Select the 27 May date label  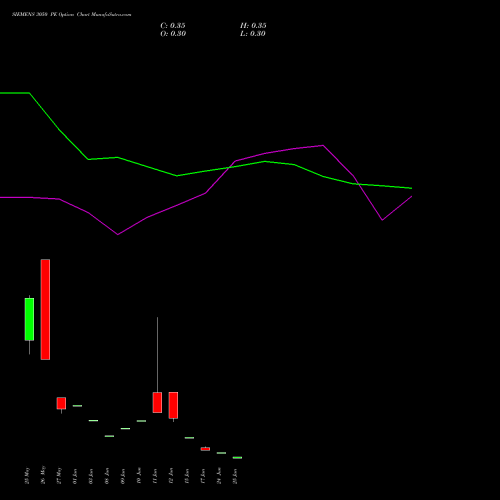point(59,475)
